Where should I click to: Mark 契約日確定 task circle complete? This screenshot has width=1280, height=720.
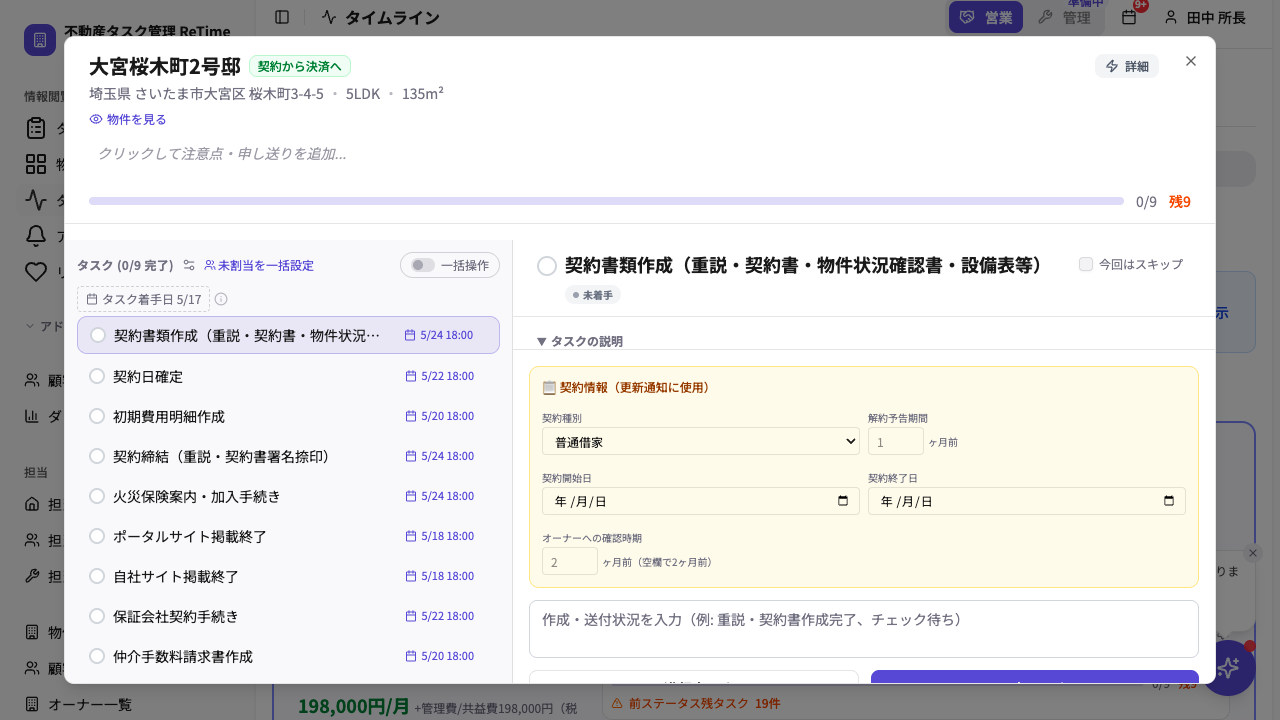[x=97, y=376]
